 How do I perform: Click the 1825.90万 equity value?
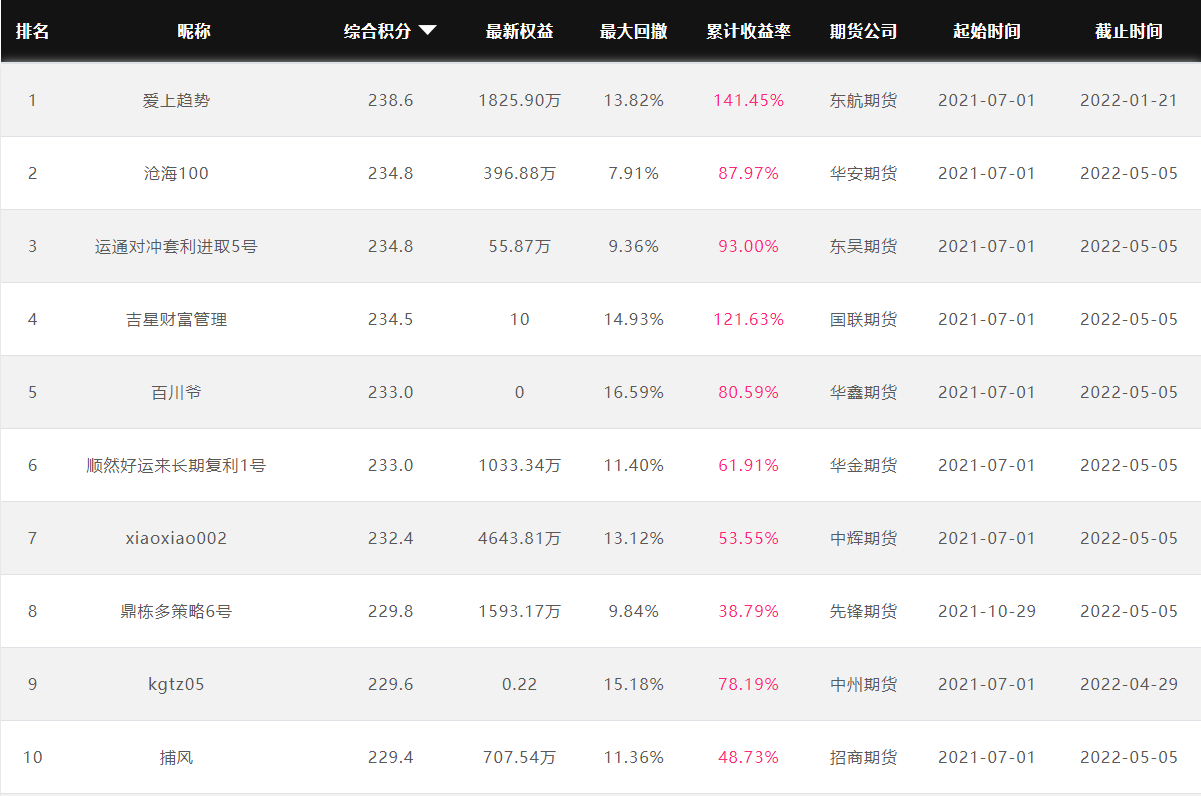click(x=519, y=100)
